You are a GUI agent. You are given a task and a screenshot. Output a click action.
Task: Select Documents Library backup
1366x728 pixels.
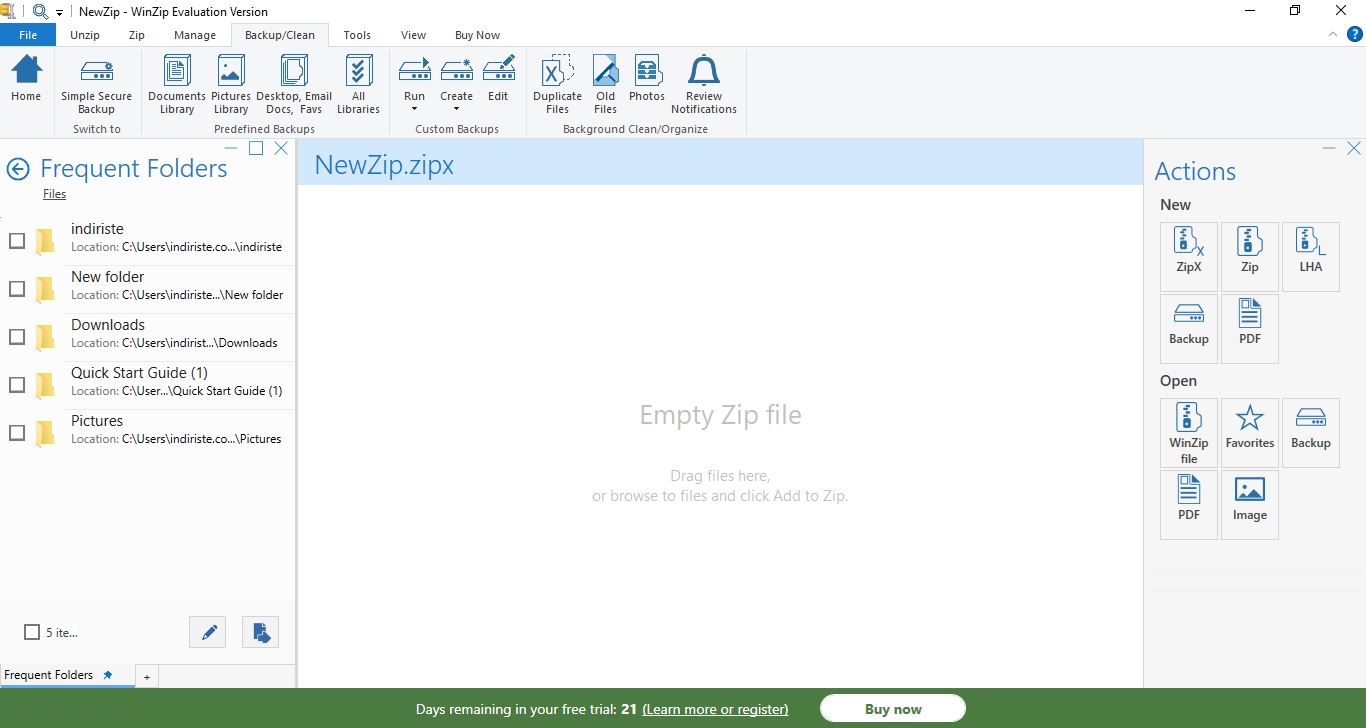tap(176, 86)
